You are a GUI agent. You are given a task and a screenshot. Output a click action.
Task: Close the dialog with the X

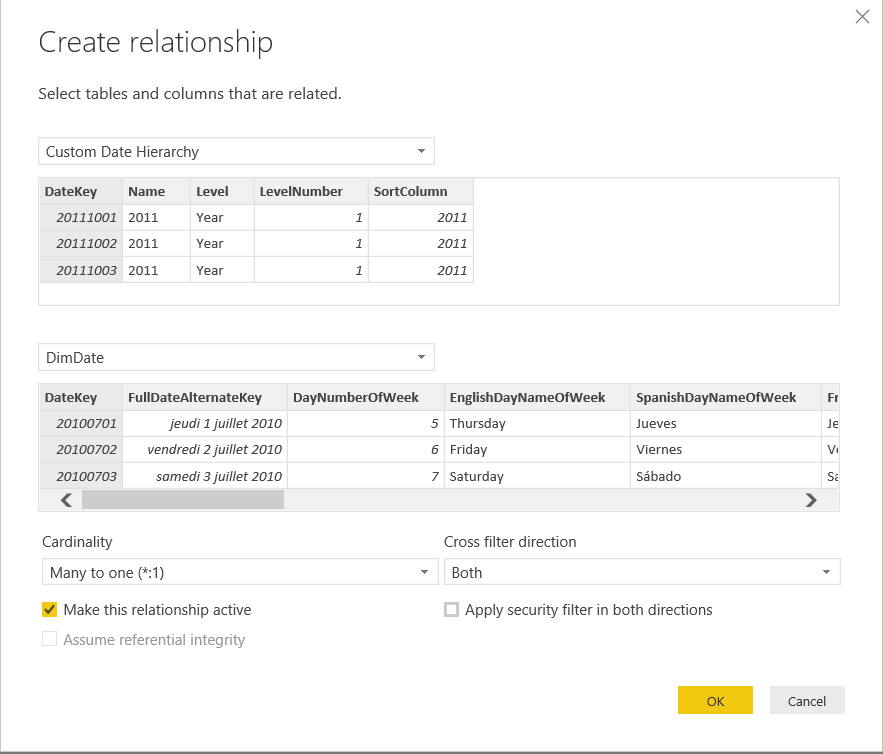[862, 17]
